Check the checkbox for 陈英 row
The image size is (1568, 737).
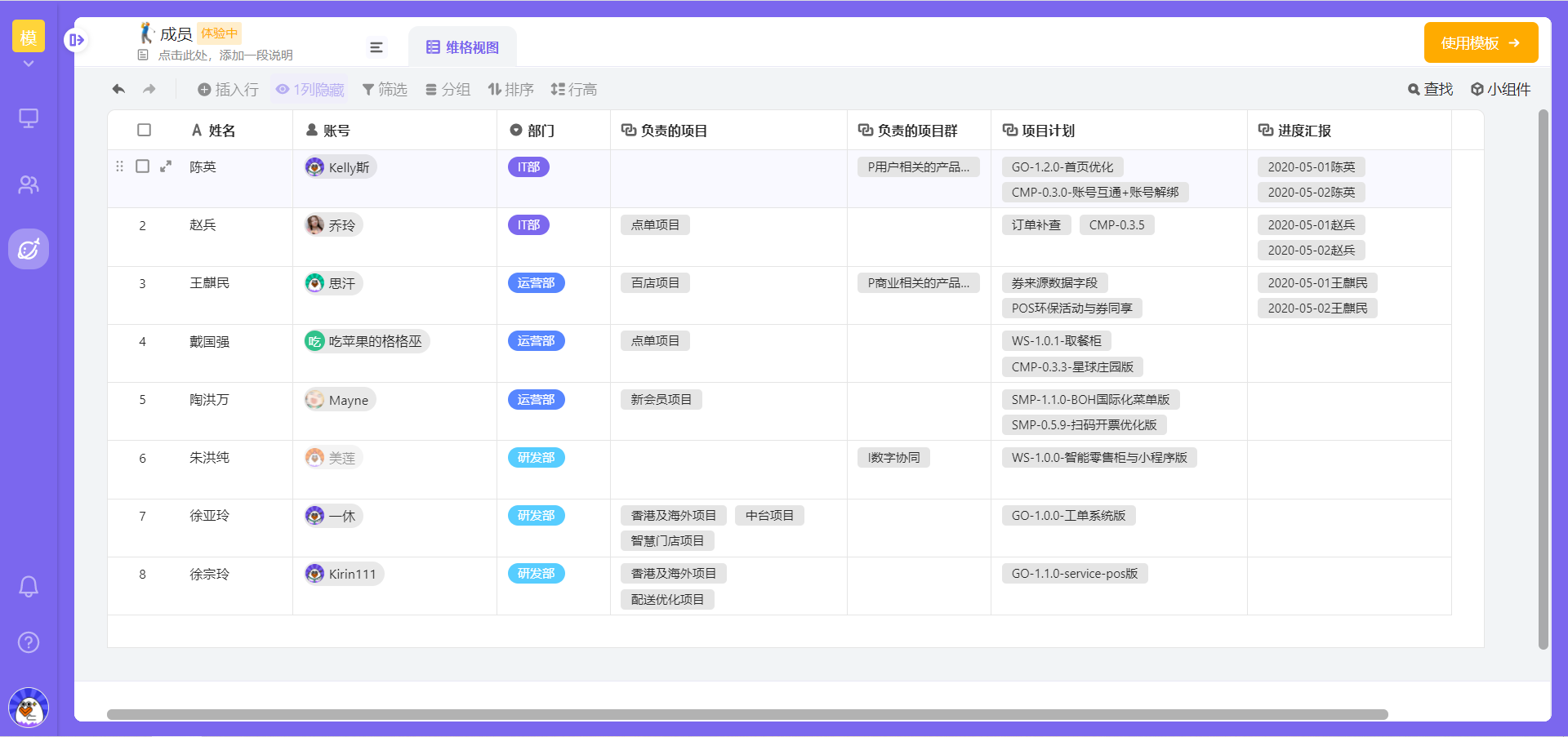142,166
